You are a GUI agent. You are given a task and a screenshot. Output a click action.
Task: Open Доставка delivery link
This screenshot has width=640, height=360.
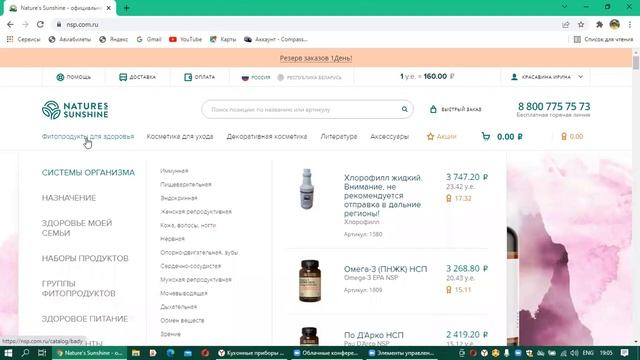137,77
